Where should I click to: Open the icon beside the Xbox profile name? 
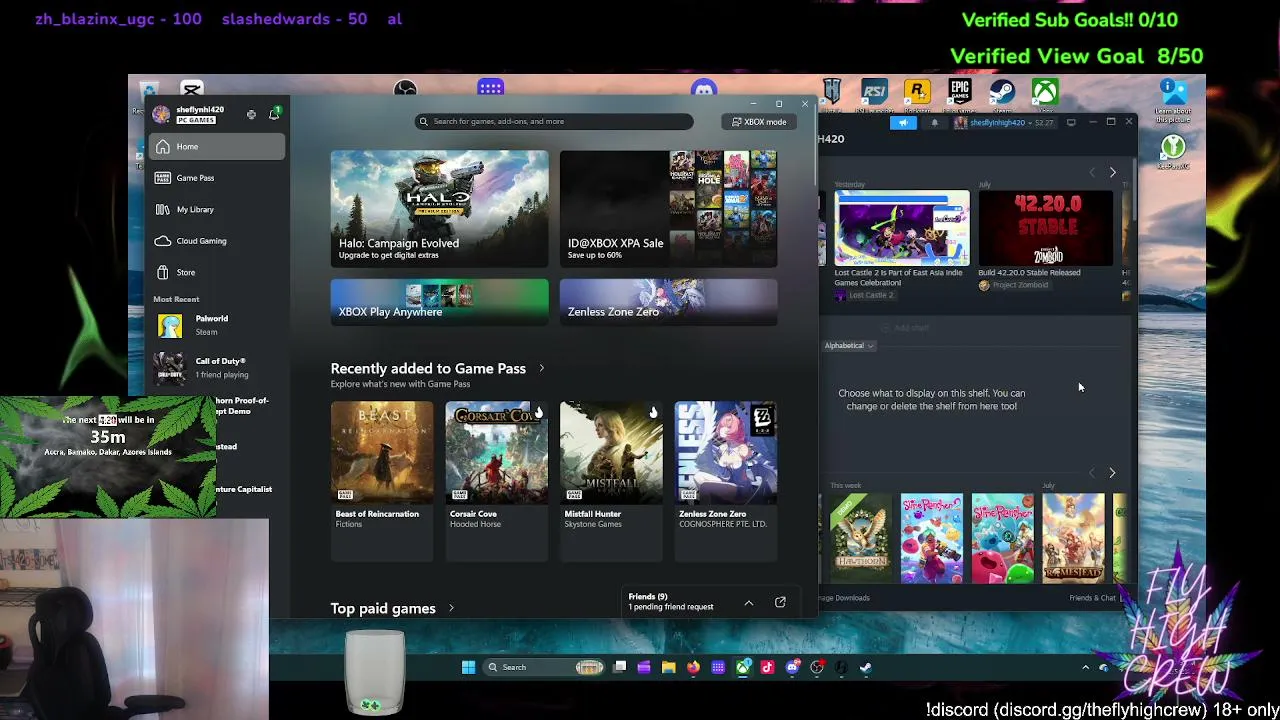coord(251,115)
